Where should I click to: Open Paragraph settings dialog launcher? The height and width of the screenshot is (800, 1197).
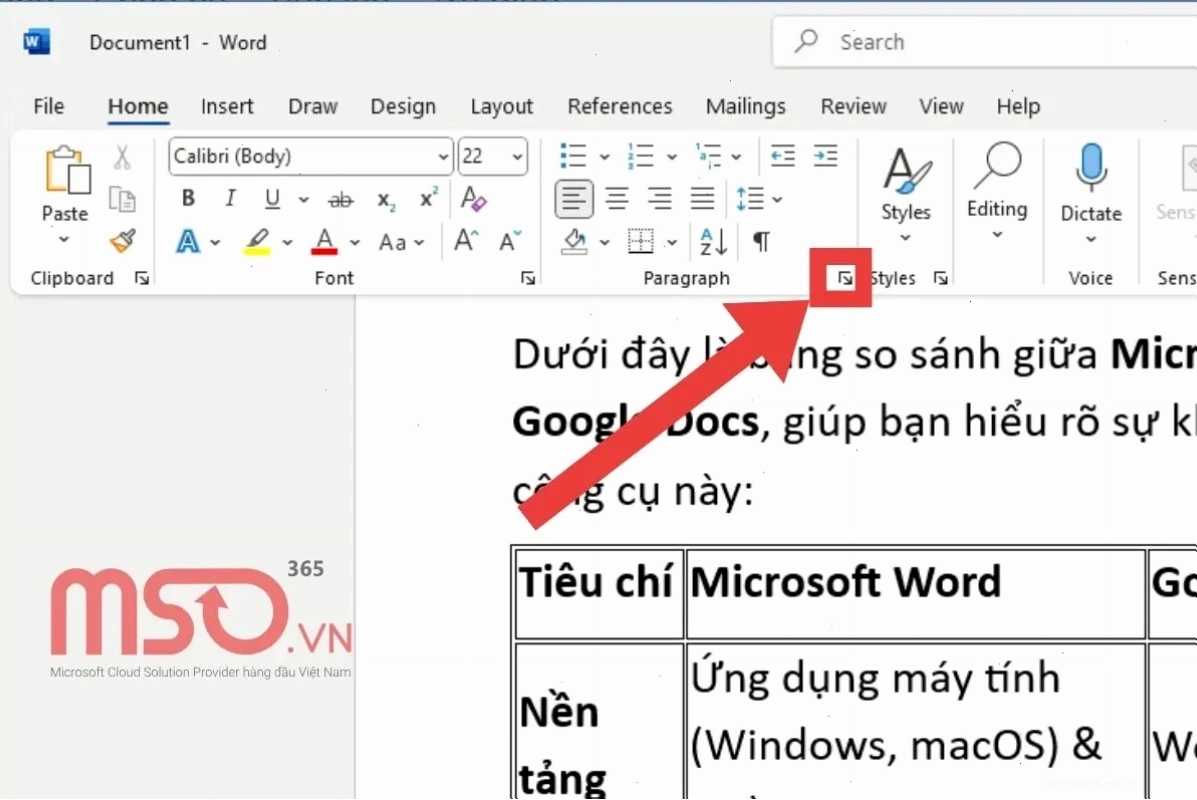coord(844,279)
